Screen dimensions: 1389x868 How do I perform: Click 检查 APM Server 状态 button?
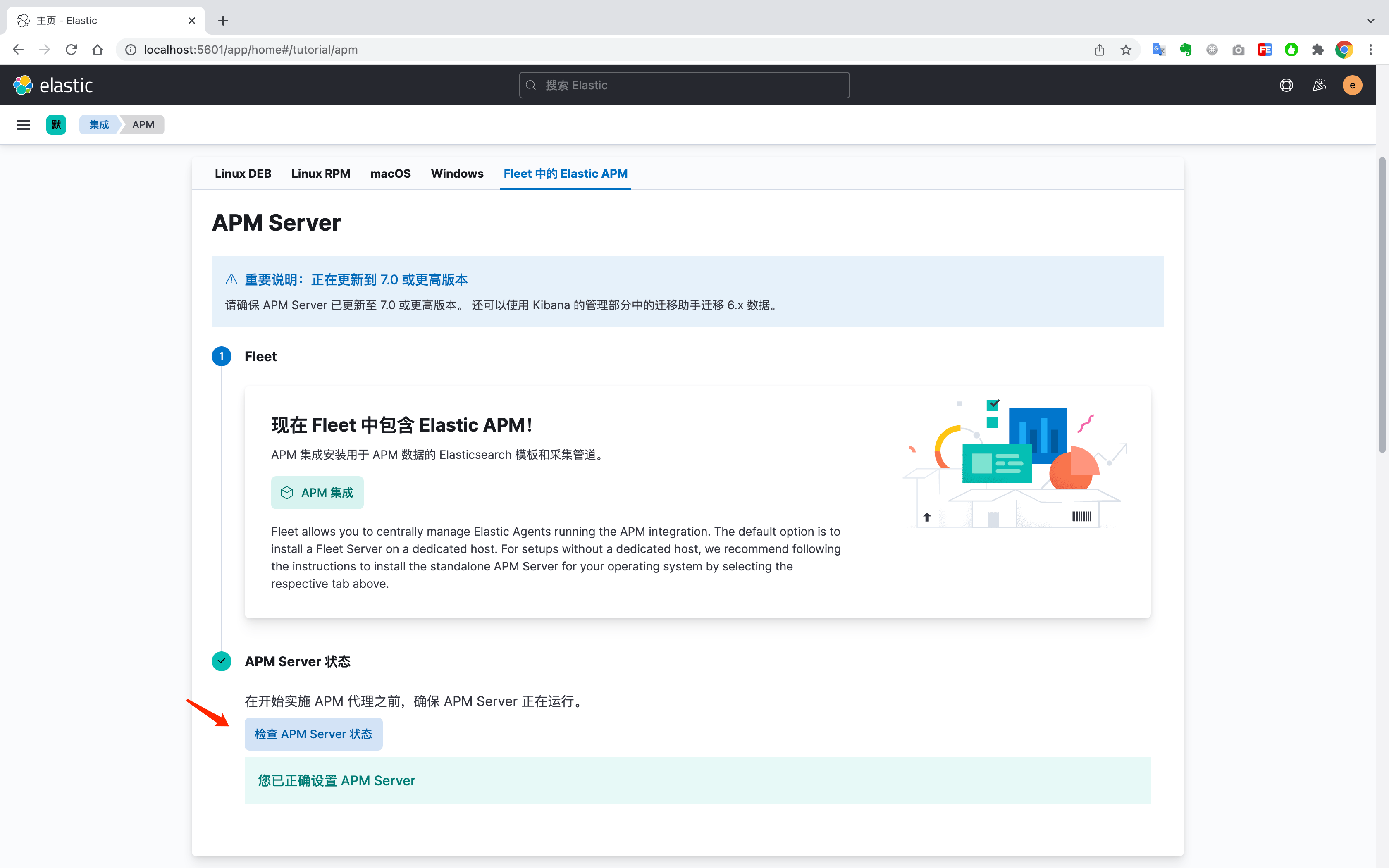[313, 734]
